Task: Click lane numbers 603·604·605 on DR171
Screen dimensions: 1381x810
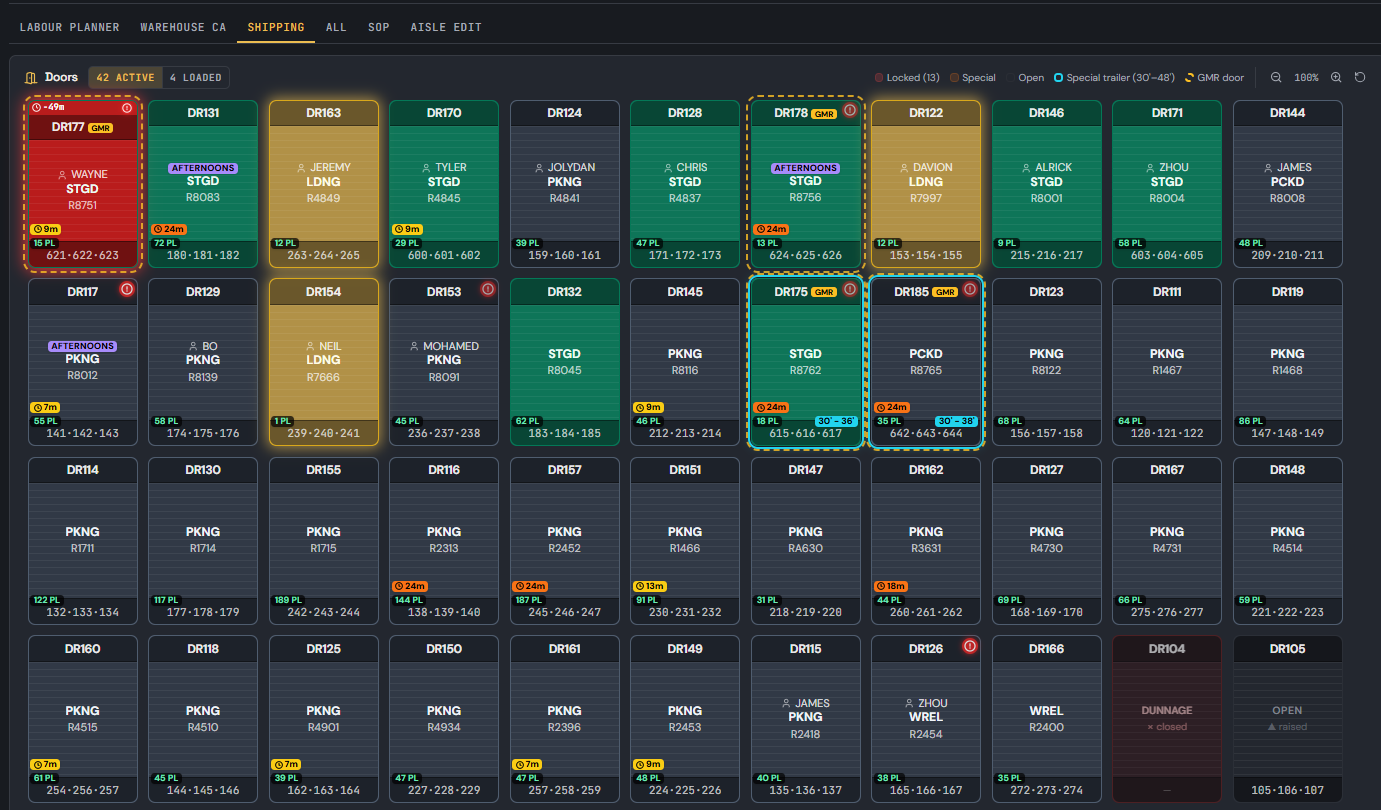Action: point(1167,256)
